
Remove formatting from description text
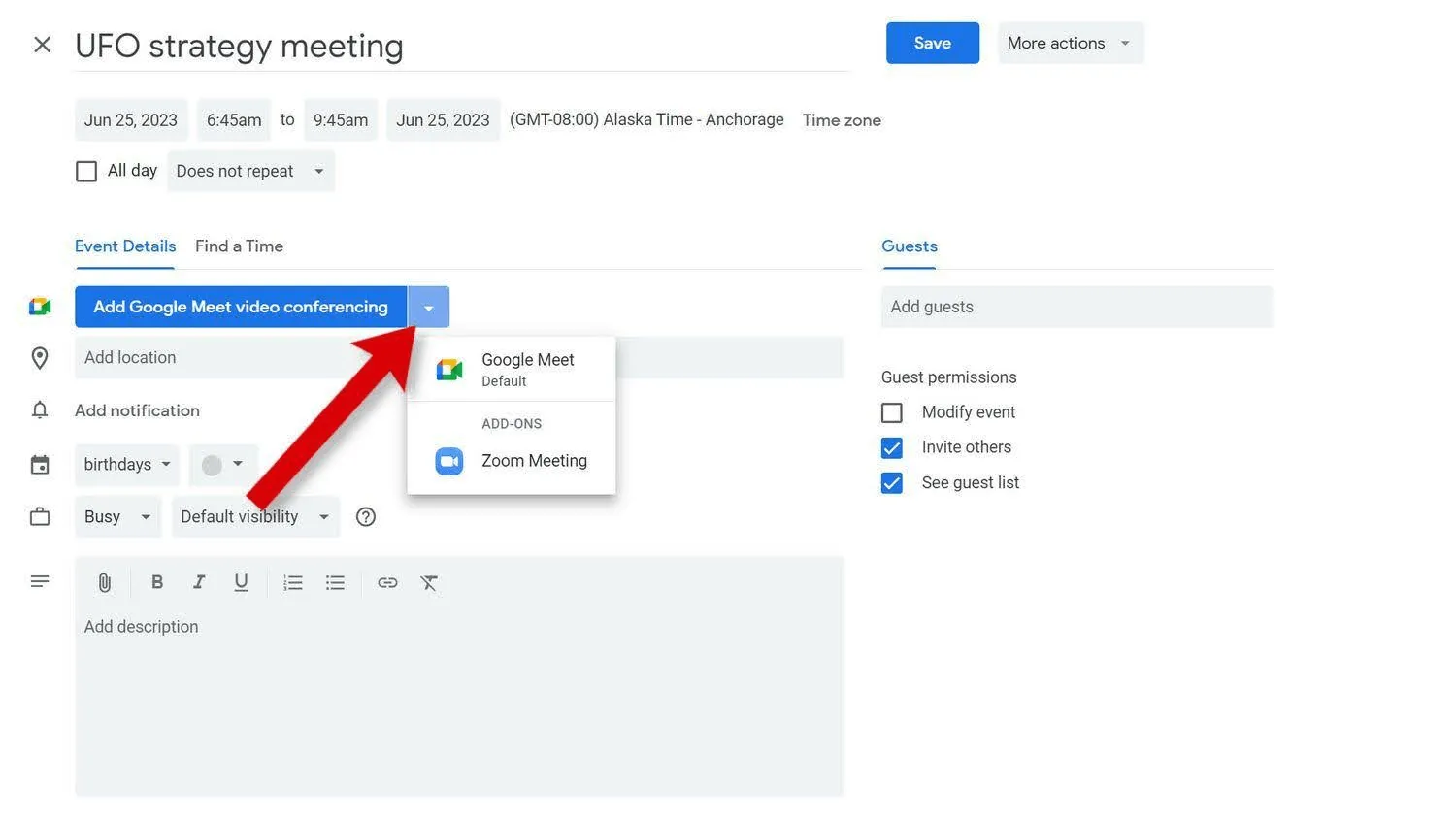429,583
